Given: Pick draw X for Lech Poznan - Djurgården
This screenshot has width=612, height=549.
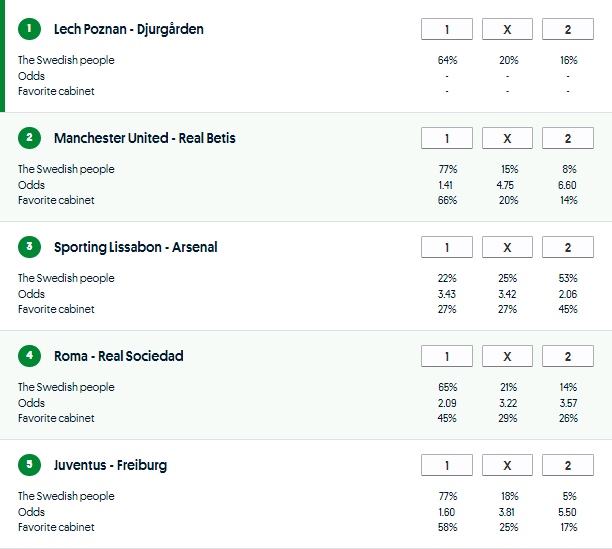Looking at the screenshot, I should tap(507, 29).
